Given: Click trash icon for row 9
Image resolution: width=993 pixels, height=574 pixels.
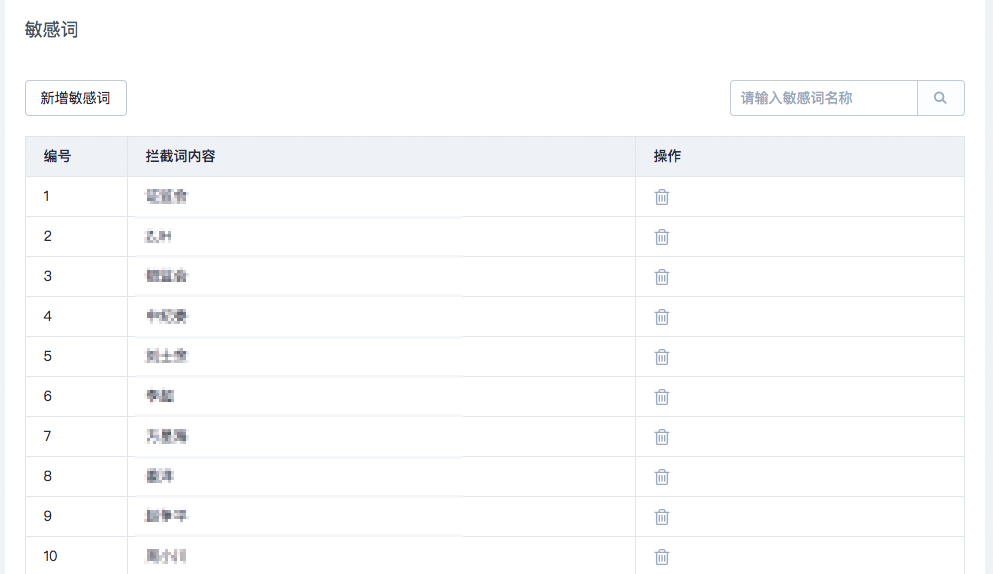Looking at the screenshot, I should pos(661,517).
